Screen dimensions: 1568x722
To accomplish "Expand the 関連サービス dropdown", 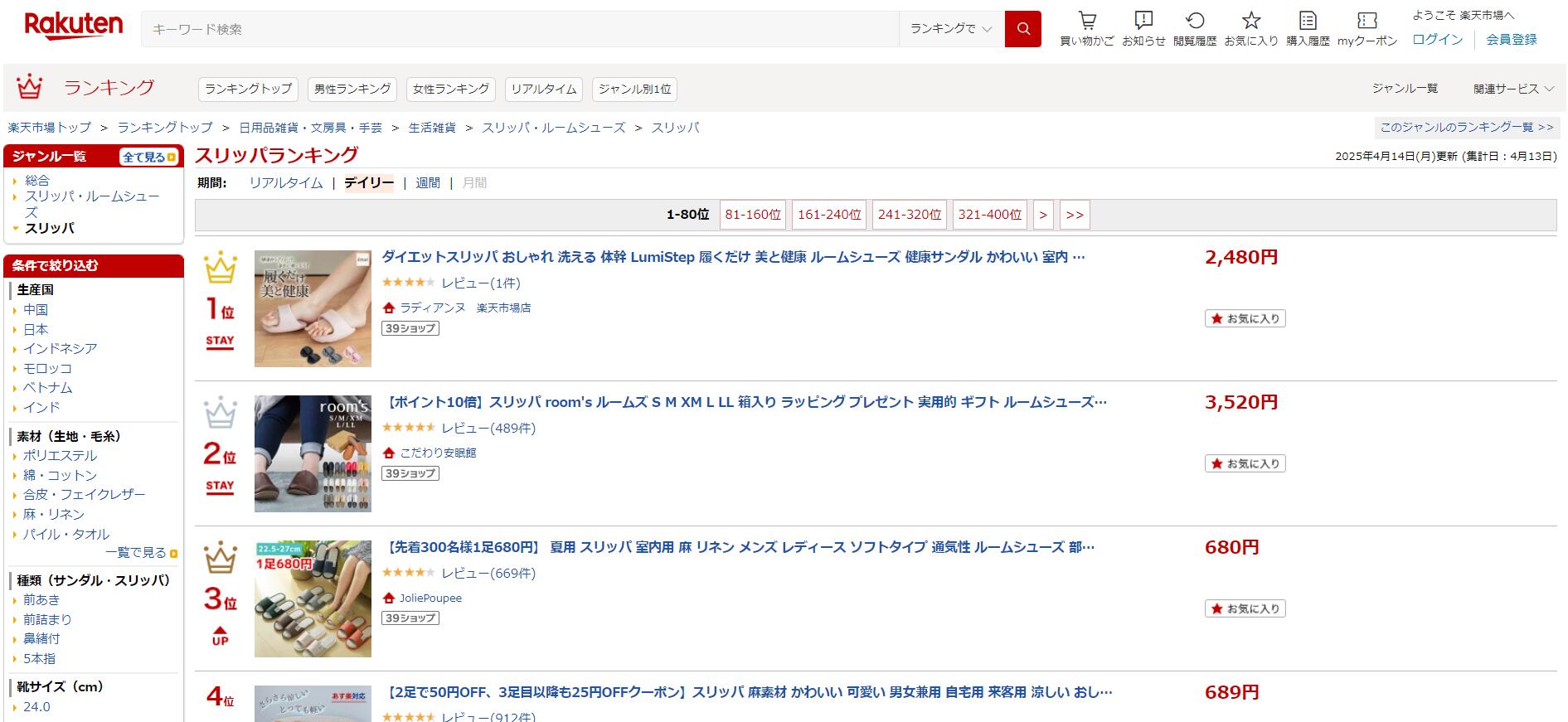I will (x=1513, y=89).
